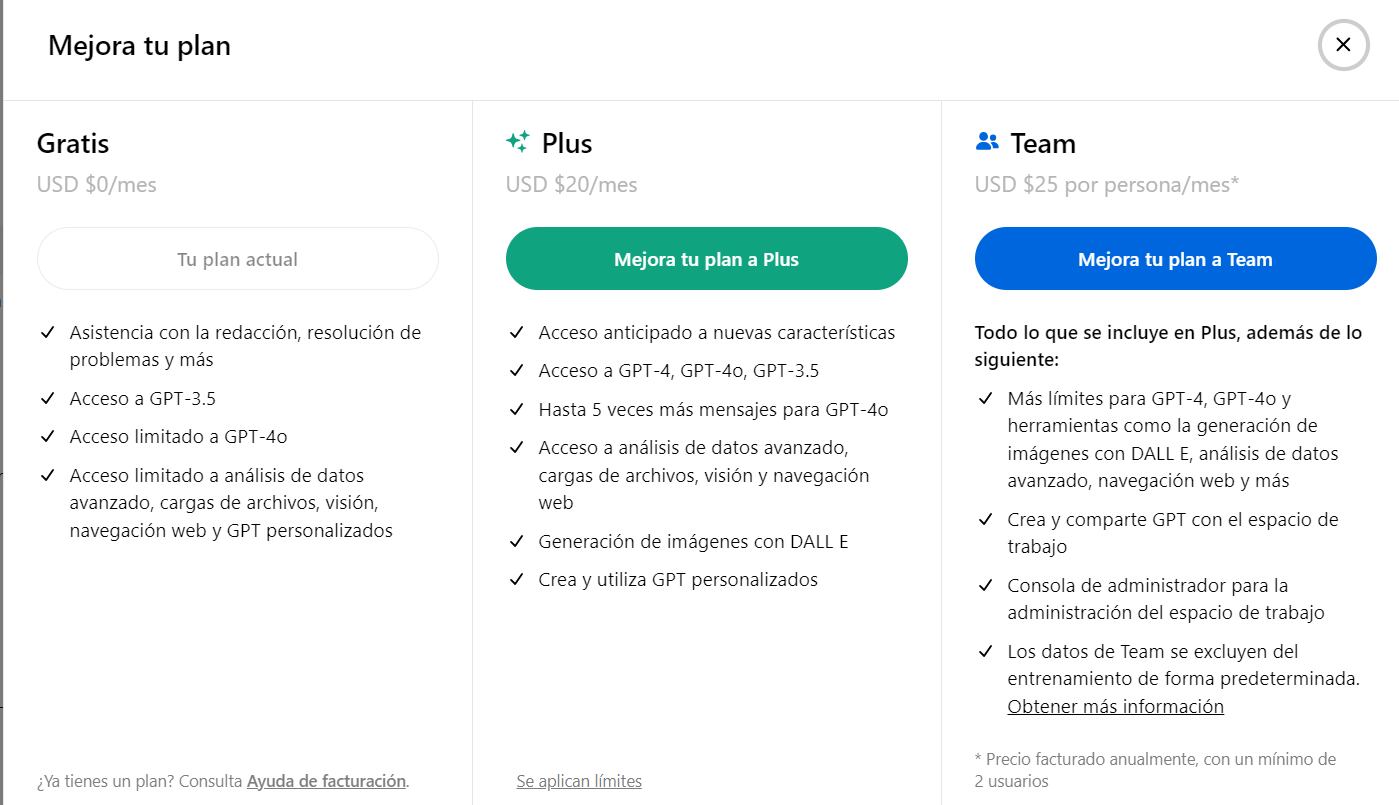Click the 'Tu plan actual' button
Image resolution: width=1399 pixels, height=805 pixels.
click(238, 259)
